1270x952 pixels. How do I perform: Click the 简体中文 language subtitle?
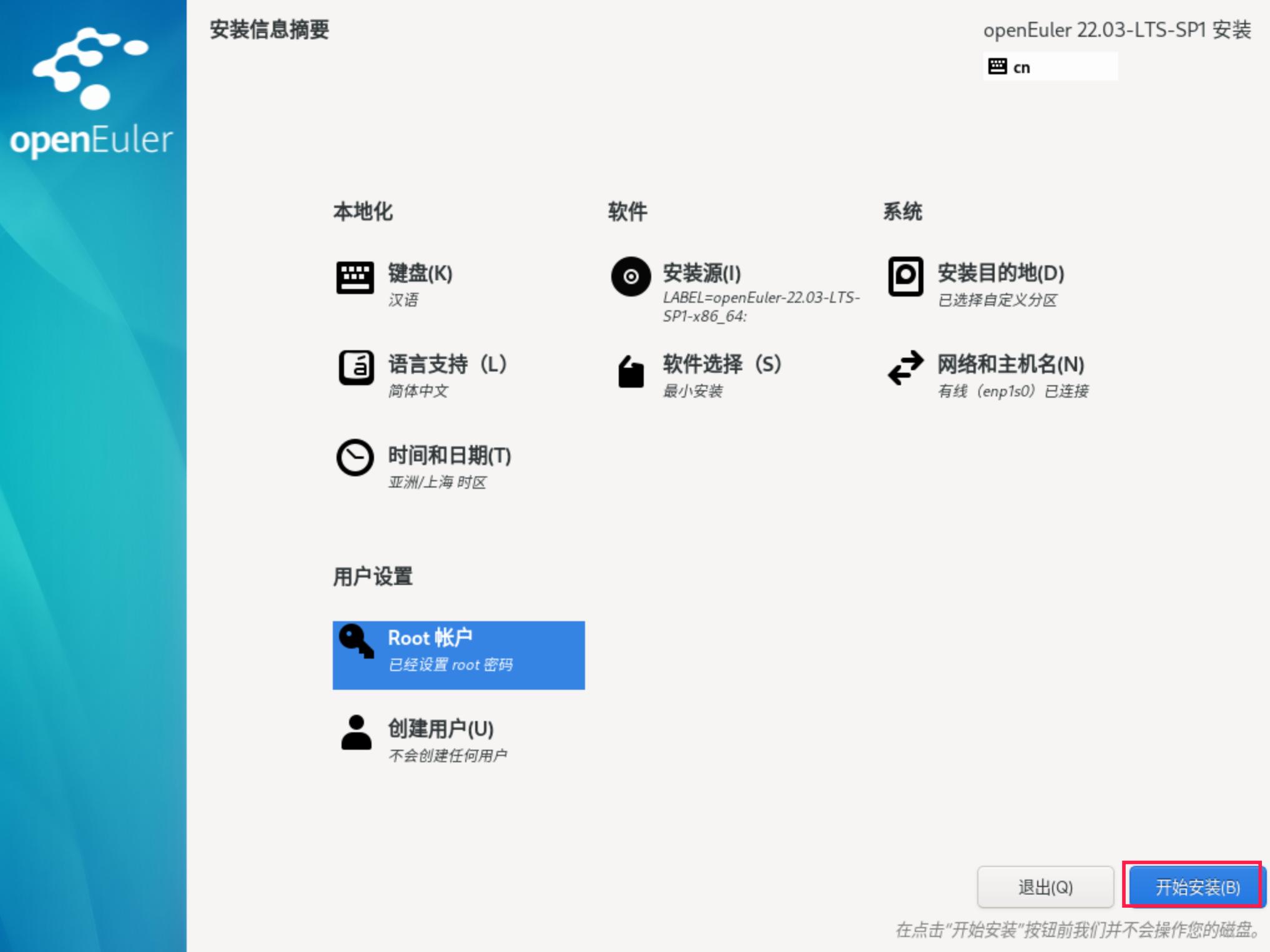tap(420, 391)
